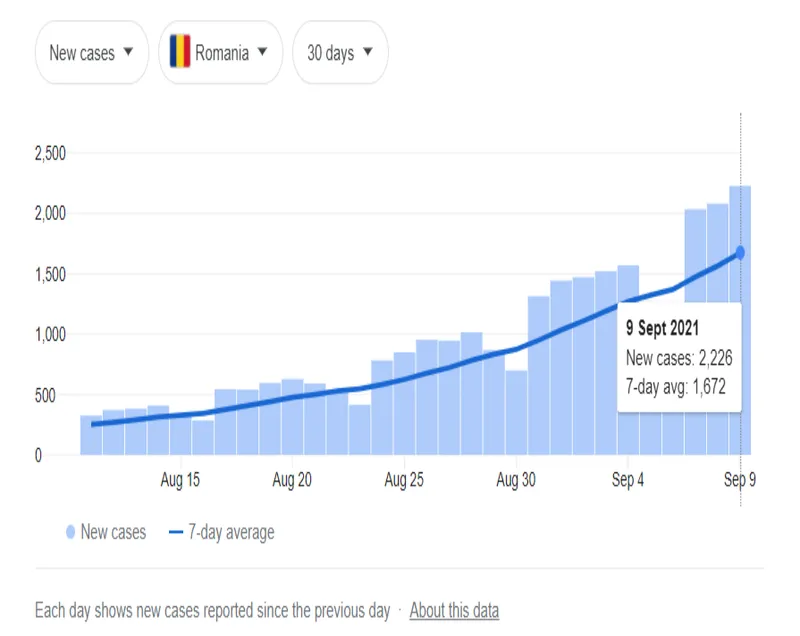Click the blue data point on the Sep 9 line
This screenshot has width=800, height=636.
(x=740, y=252)
